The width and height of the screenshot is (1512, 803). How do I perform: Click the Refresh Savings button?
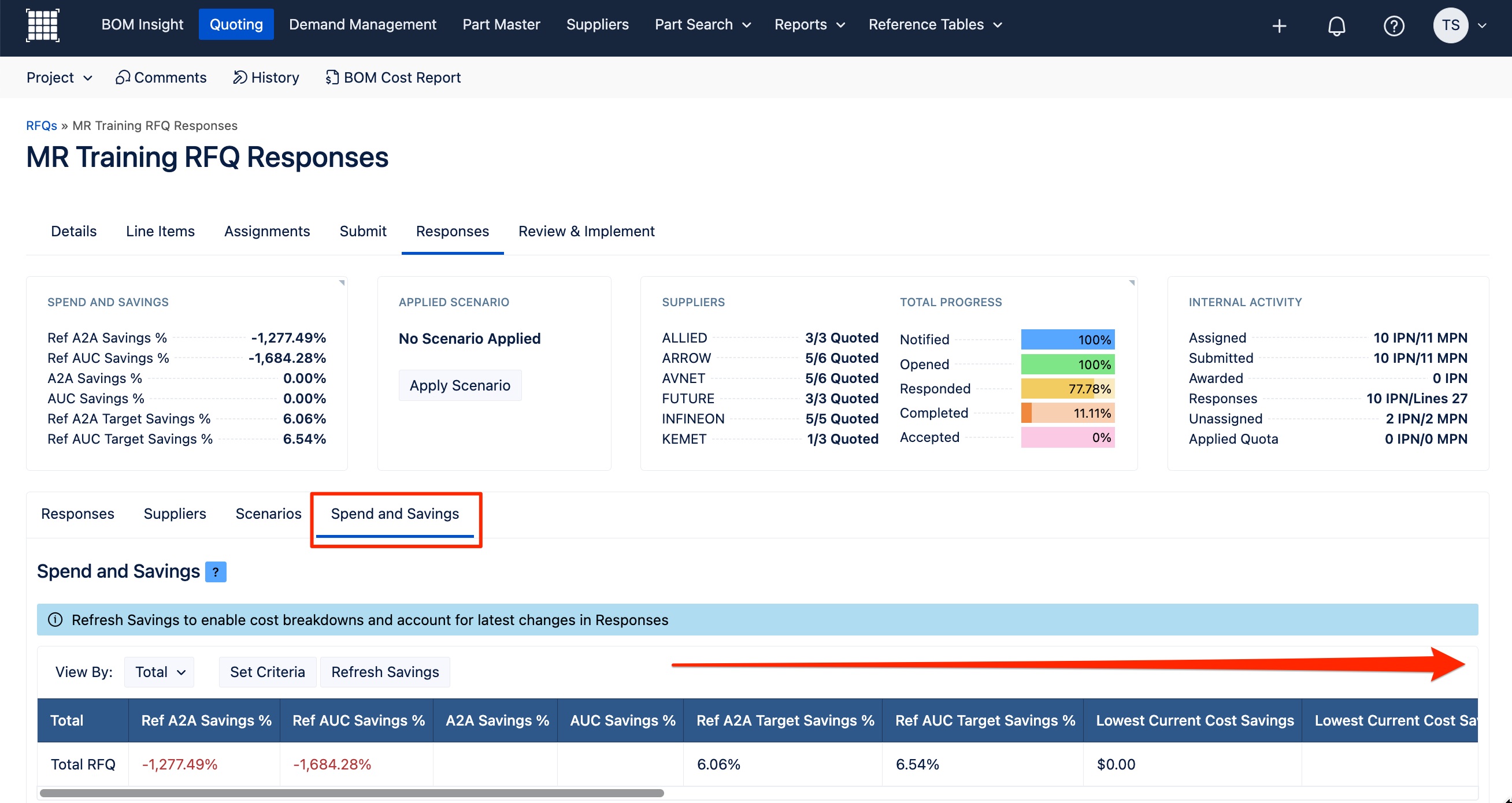tap(385, 672)
